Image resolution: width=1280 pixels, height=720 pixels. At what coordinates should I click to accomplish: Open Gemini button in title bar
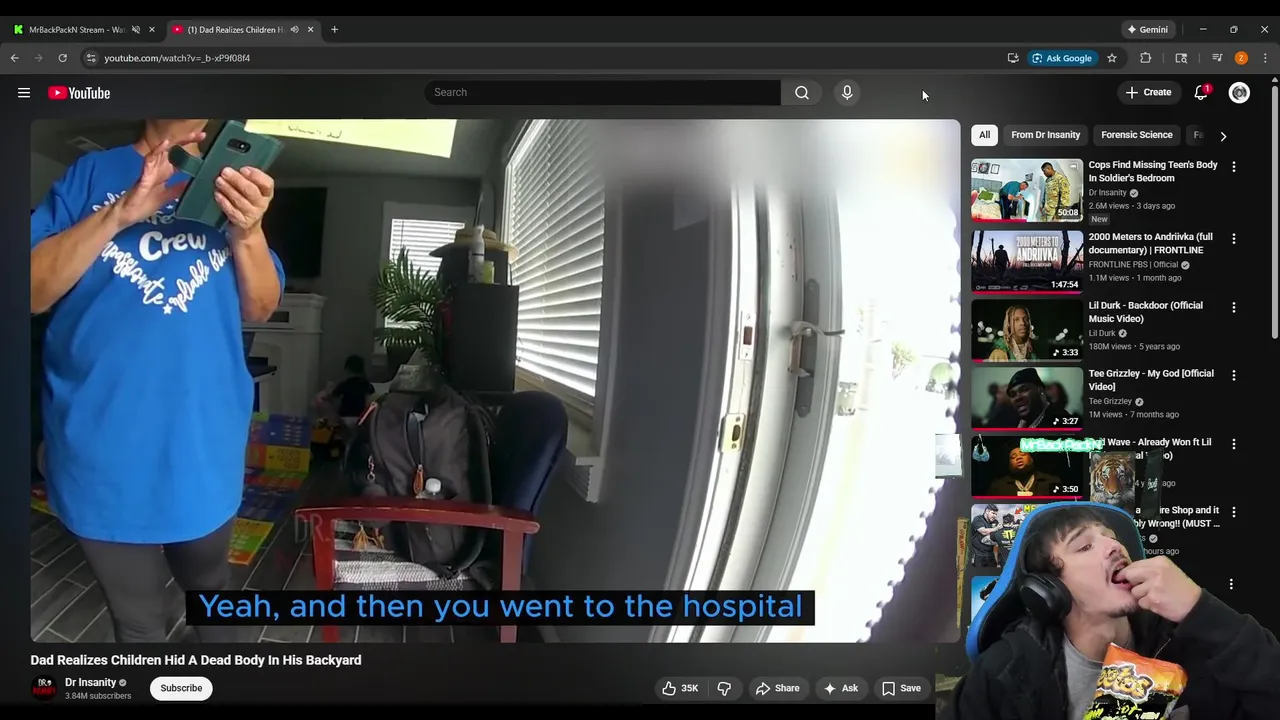click(x=1147, y=29)
